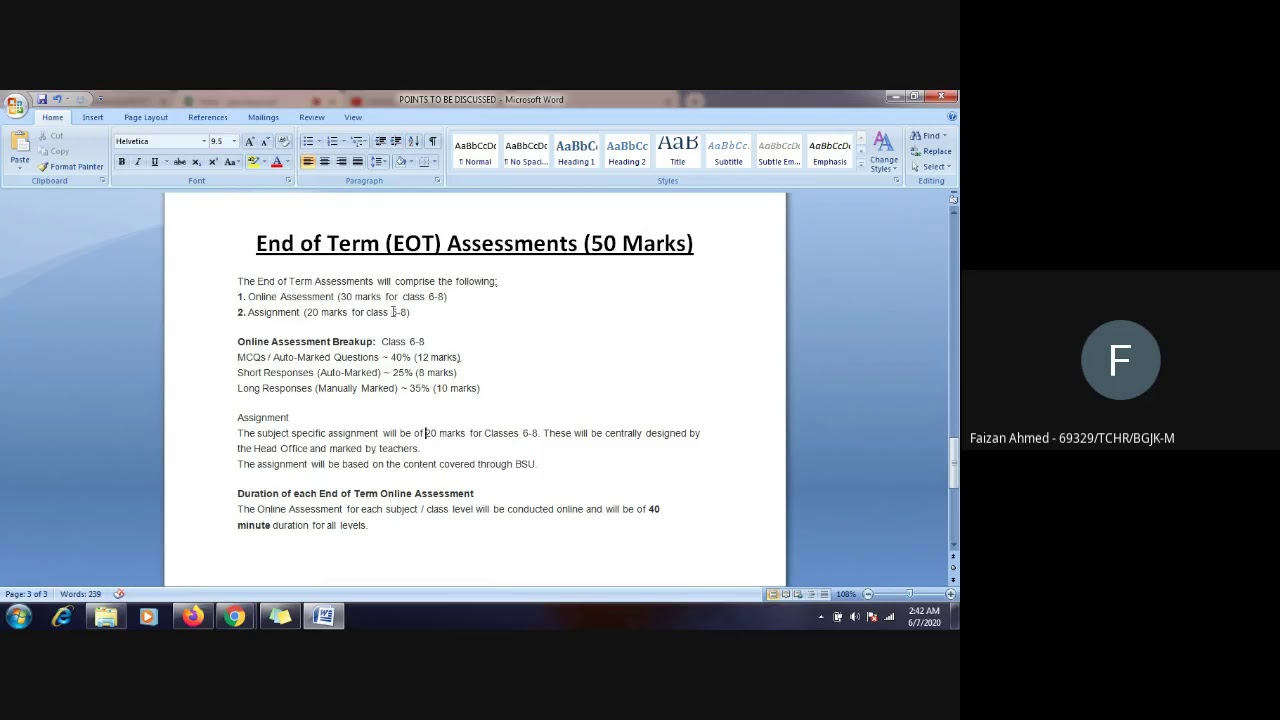Decrease paragraph indent
Screen dimensions: 1280x720
coord(380,141)
